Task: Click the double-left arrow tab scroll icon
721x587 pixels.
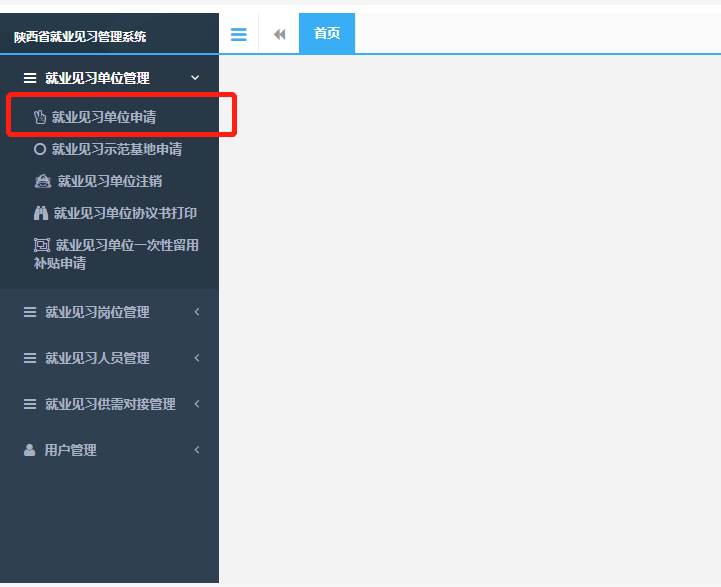Action: click(x=279, y=34)
